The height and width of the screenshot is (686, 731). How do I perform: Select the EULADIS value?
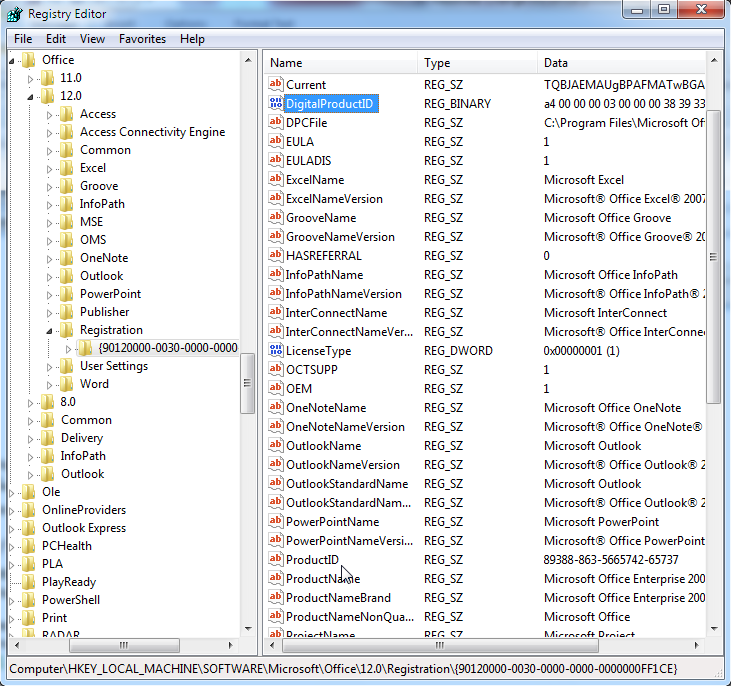point(308,160)
